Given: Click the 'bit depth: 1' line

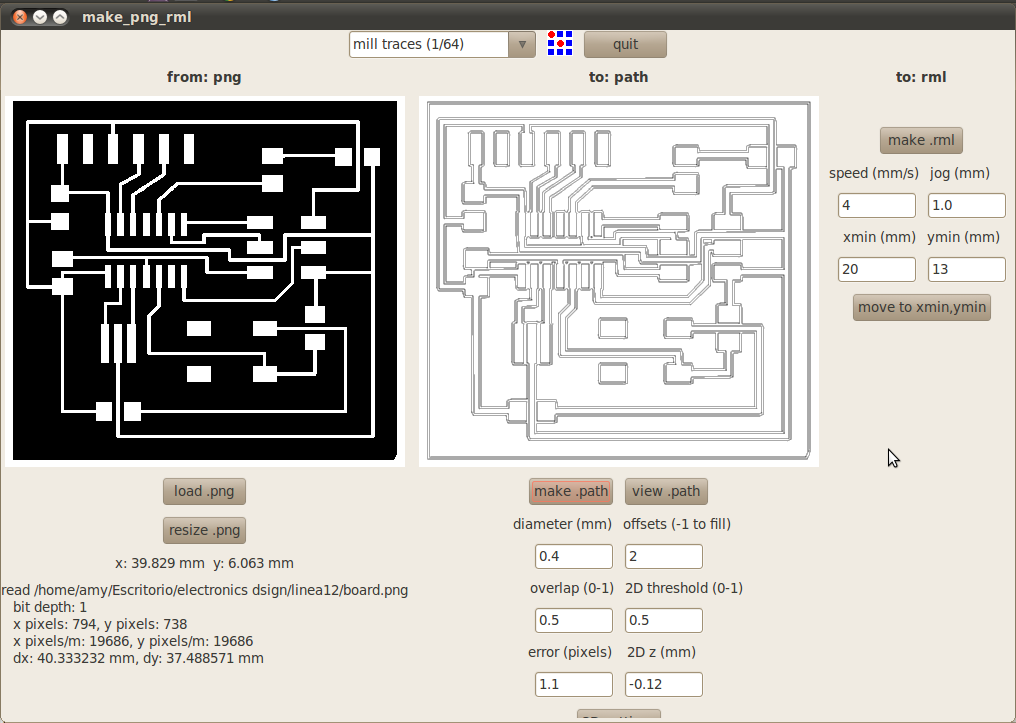Looking at the screenshot, I should [50, 607].
